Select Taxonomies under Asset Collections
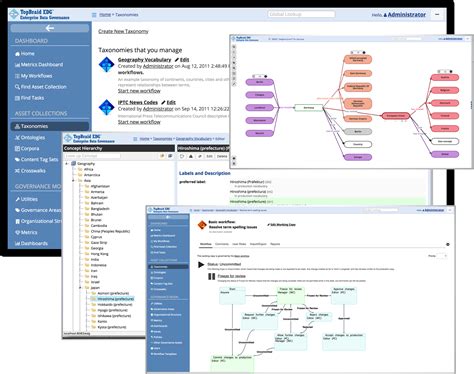The width and height of the screenshot is (474, 374). pyautogui.click(x=50, y=126)
